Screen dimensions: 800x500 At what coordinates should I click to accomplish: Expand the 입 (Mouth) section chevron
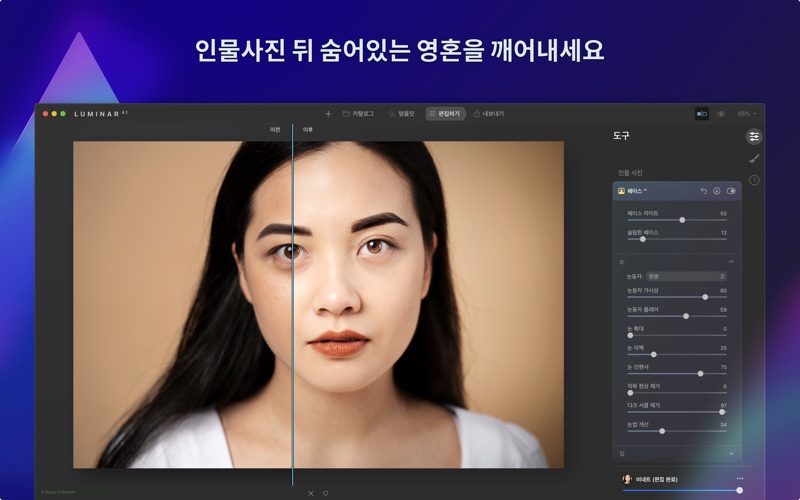731,453
